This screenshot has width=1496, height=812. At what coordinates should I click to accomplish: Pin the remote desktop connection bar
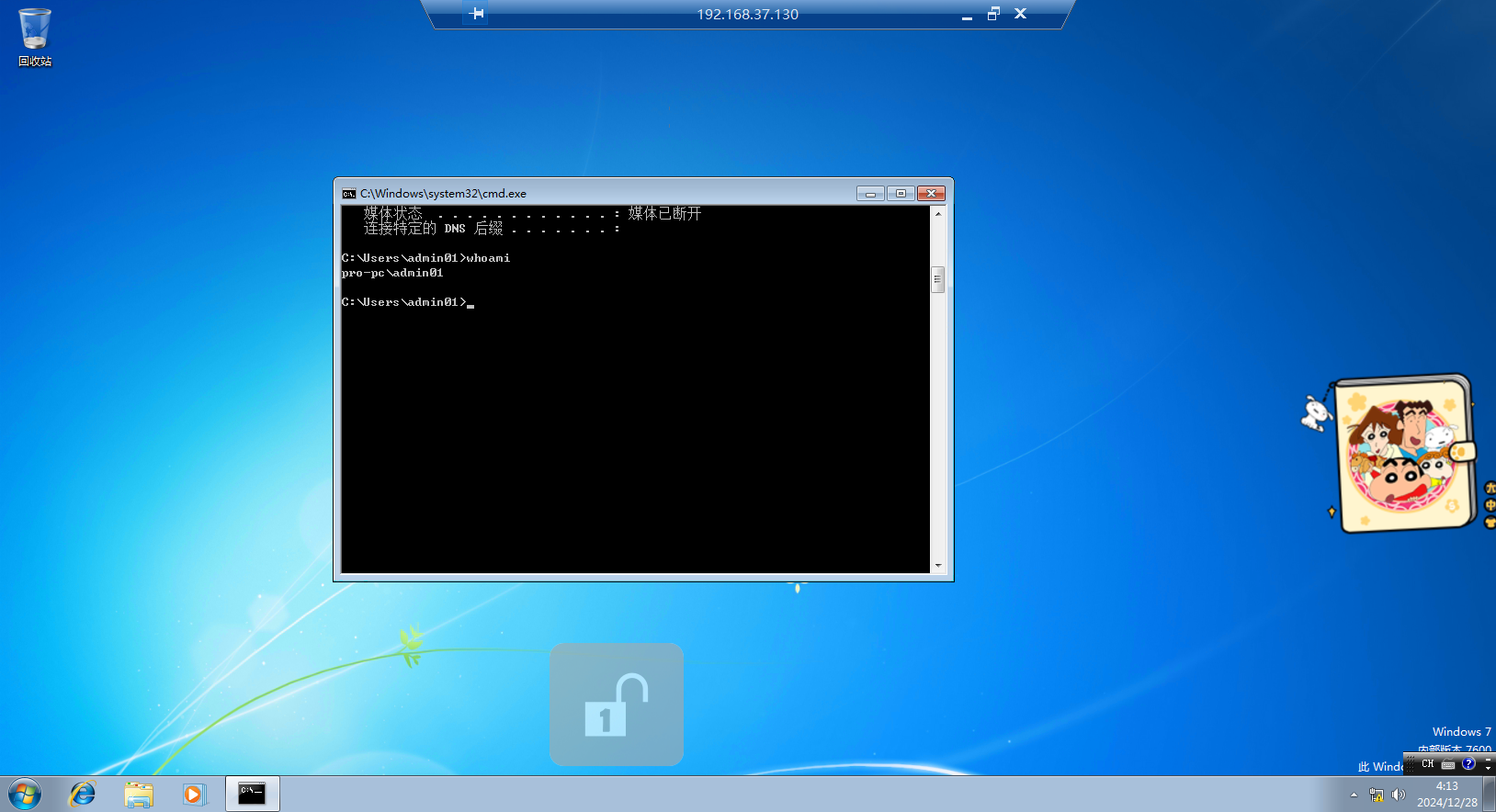point(476,14)
